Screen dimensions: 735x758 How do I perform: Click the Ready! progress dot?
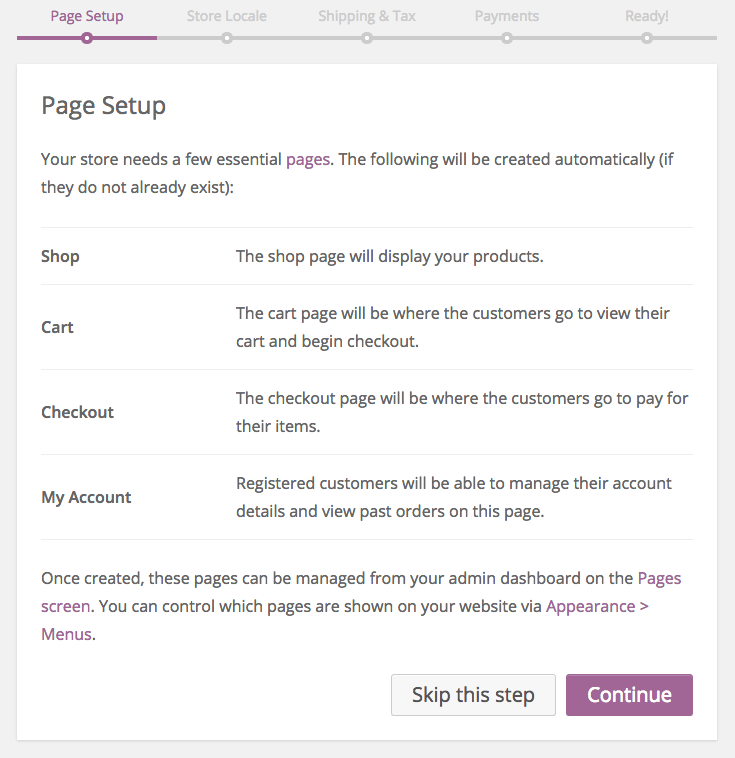tap(647, 38)
